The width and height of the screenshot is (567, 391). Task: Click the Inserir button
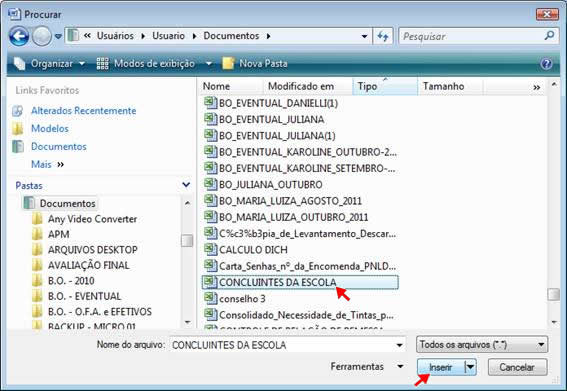click(x=441, y=367)
